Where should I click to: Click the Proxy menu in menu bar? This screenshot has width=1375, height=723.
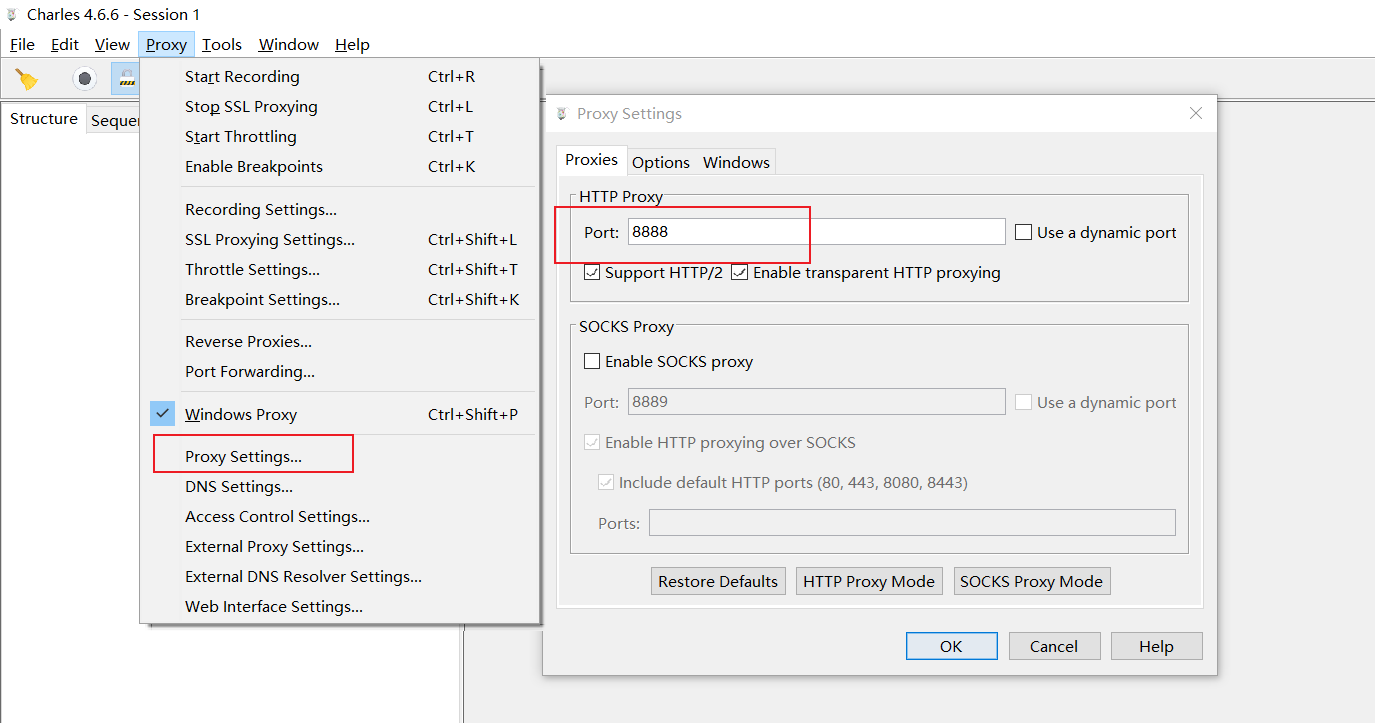click(x=166, y=44)
